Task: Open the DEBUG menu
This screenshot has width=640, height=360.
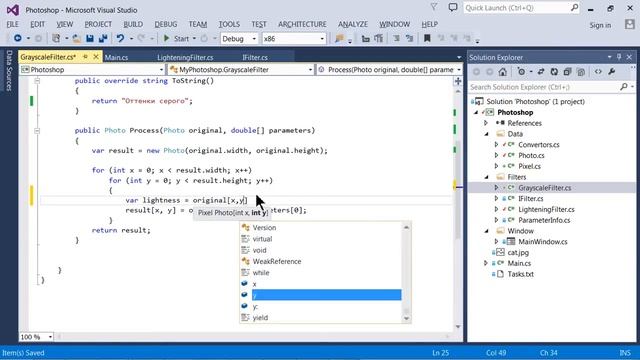Action: [166, 24]
